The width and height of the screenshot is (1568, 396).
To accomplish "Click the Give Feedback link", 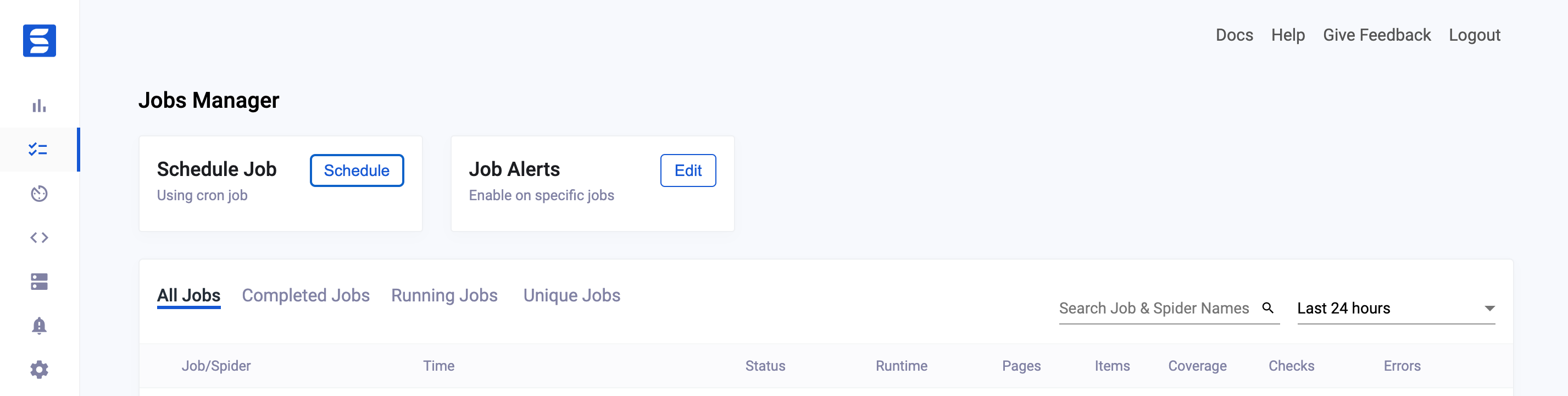I will [x=1377, y=35].
